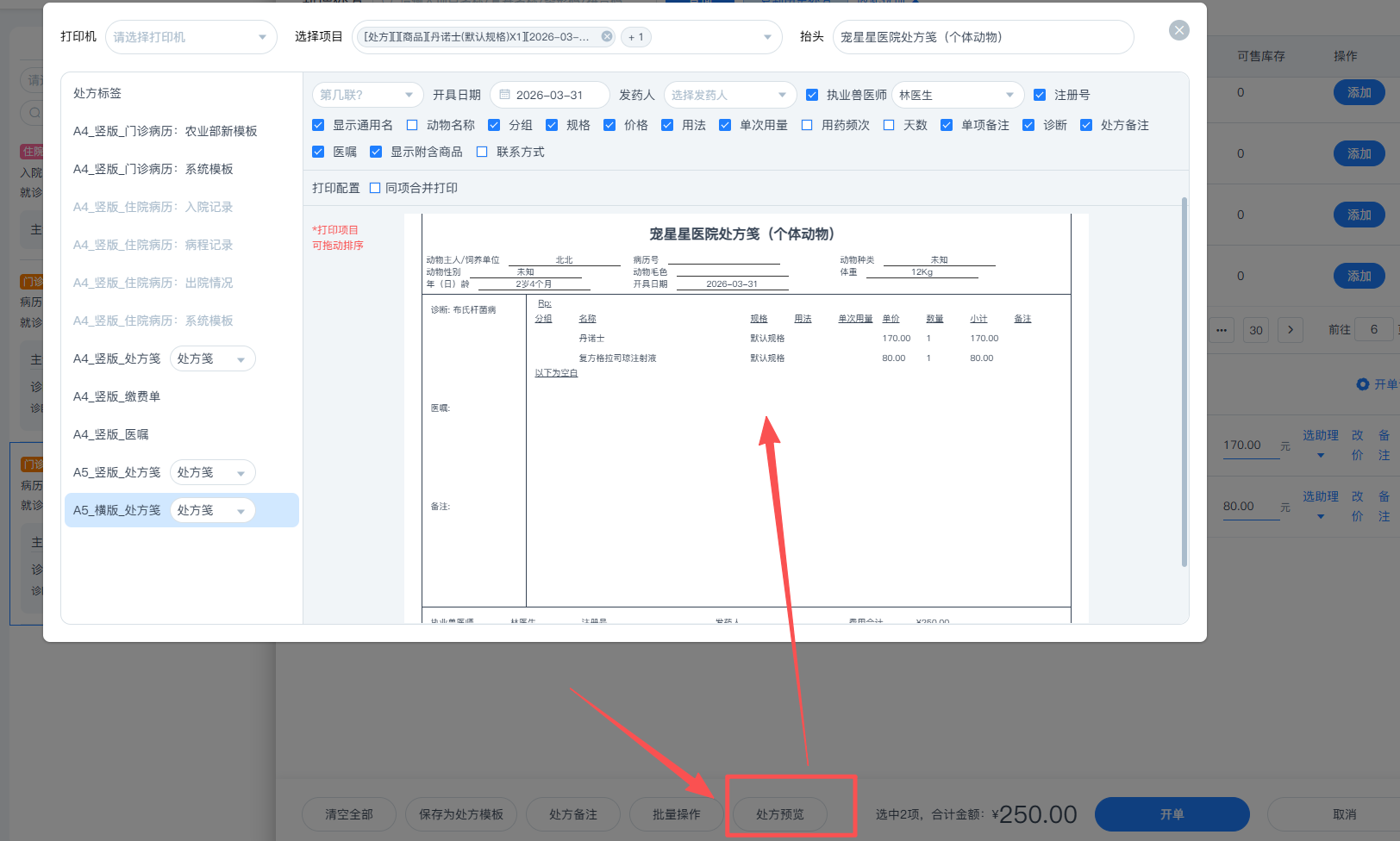Enable the 动物名称 checkbox
Image resolution: width=1400 pixels, height=841 pixels.
coord(412,125)
